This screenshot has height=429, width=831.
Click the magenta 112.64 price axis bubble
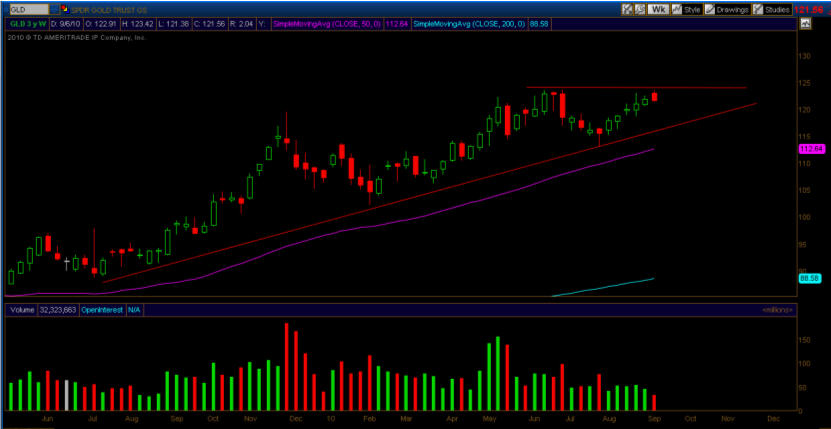coord(811,149)
